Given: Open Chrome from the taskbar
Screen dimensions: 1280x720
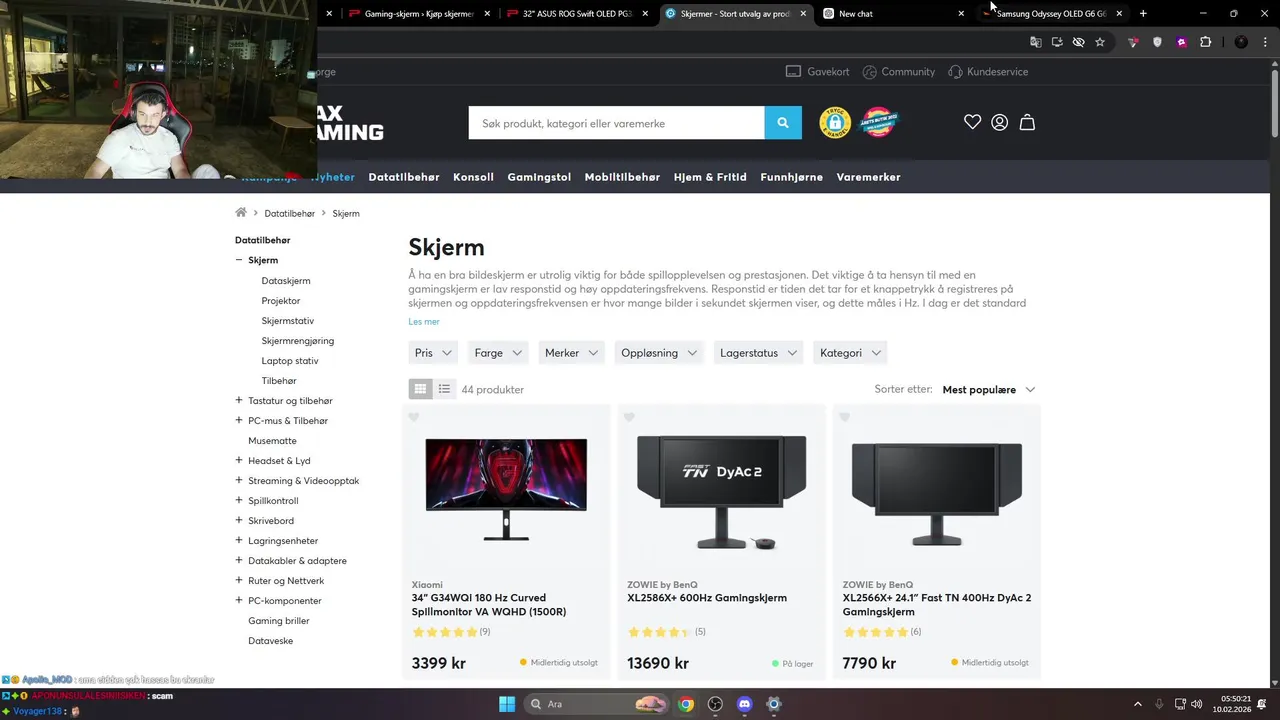Looking at the screenshot, I should (686, 704).
